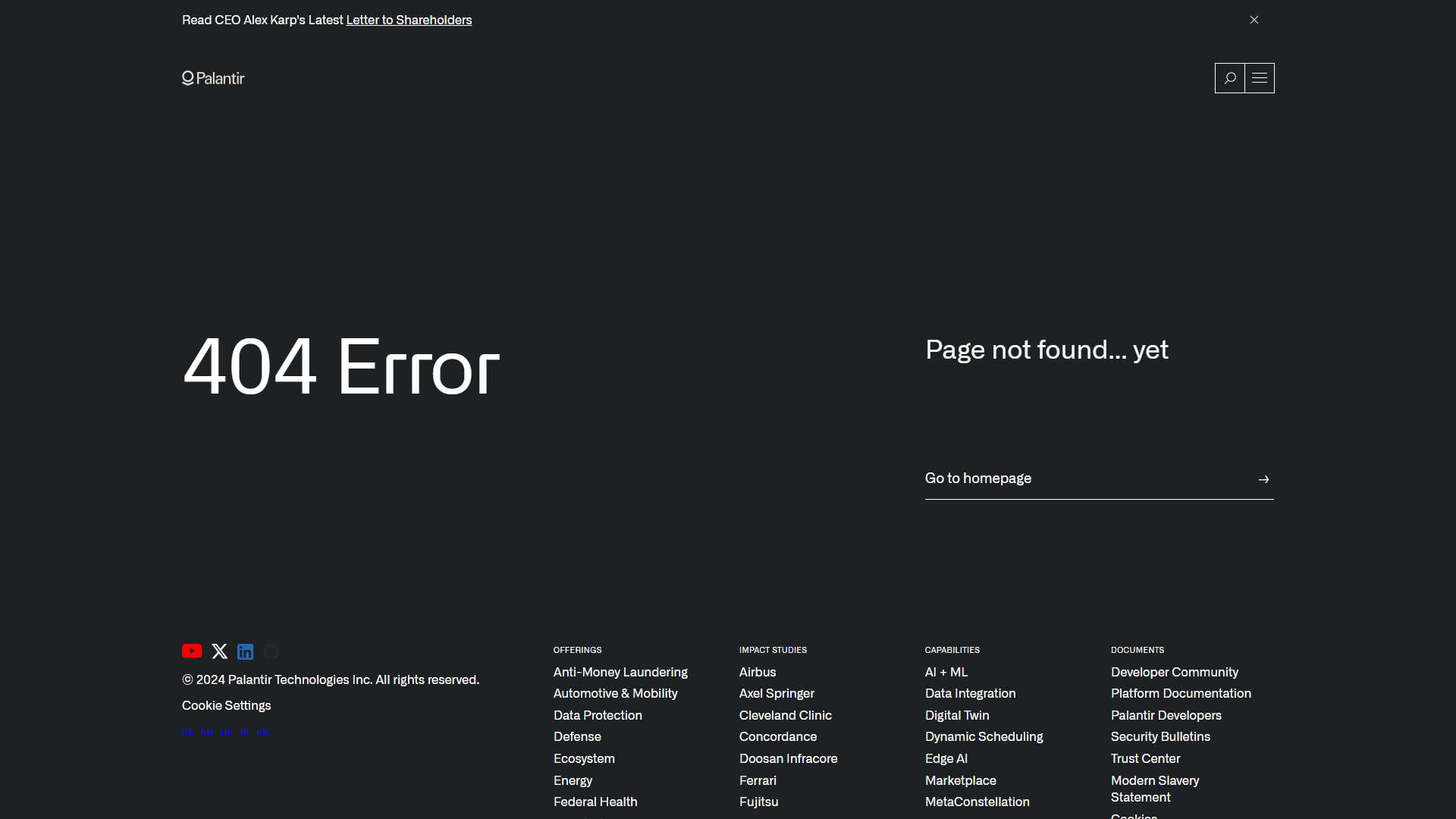Read the Letter to Shareholders
Screen dimensions: 1456x819
[x=409, y=20]
